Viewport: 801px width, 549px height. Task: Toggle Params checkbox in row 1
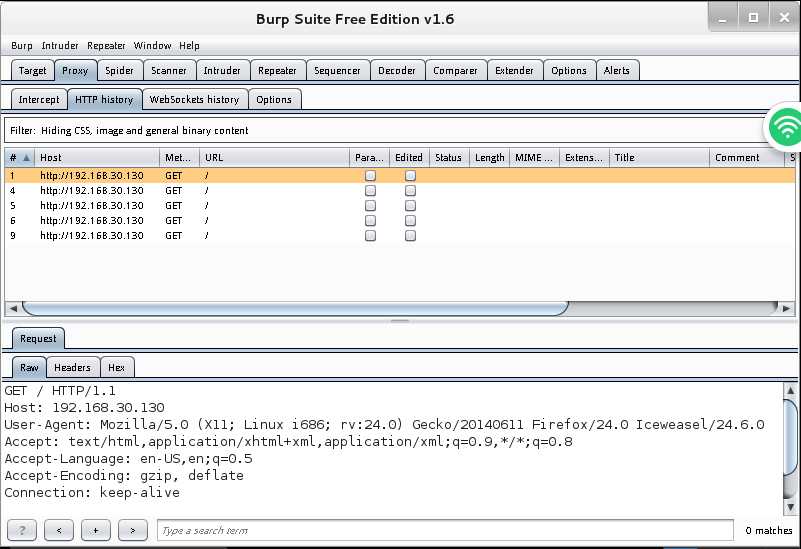click(x=370, y=176)
